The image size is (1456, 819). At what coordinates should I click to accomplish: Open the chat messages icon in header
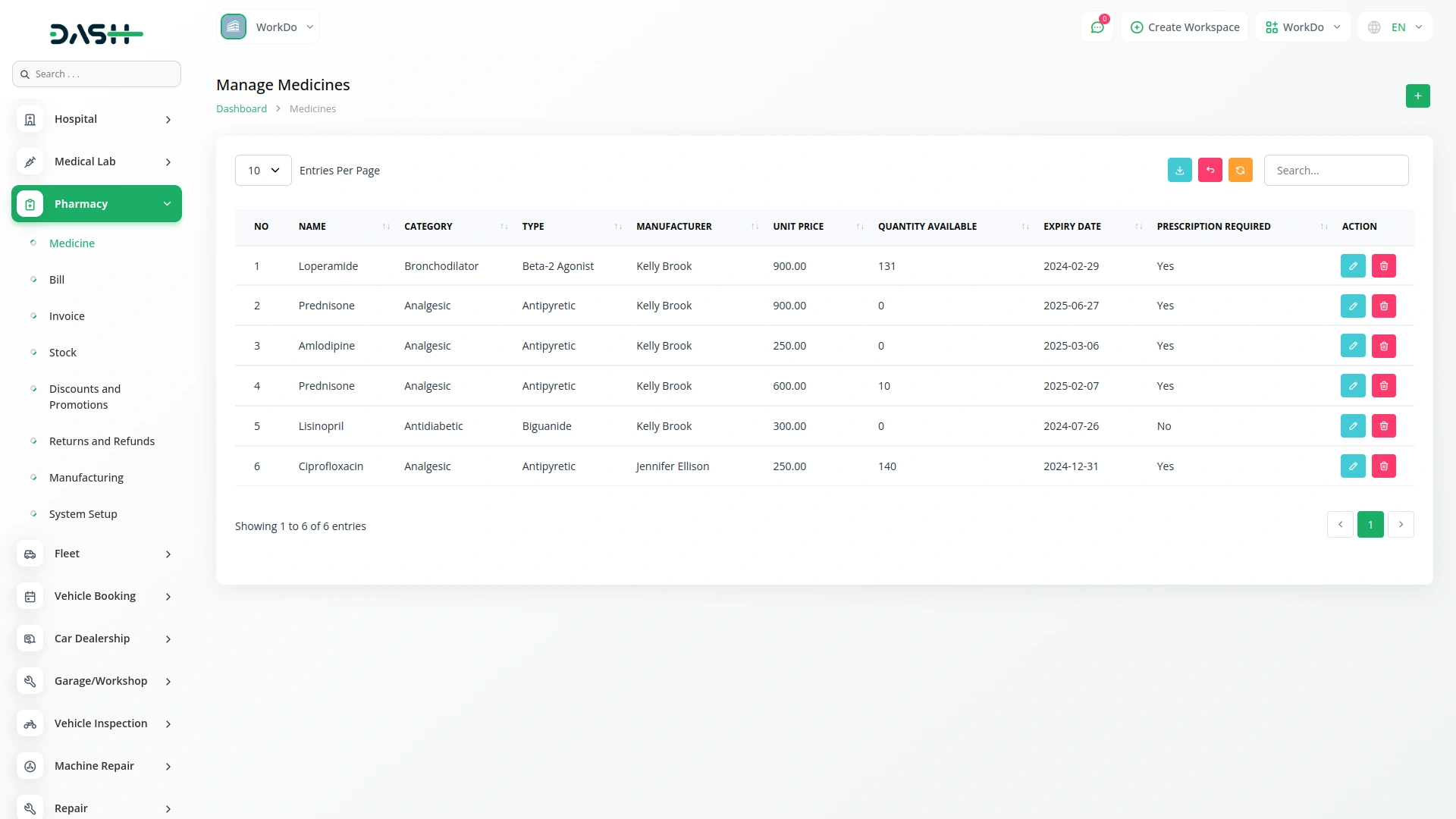[1097, 27]
